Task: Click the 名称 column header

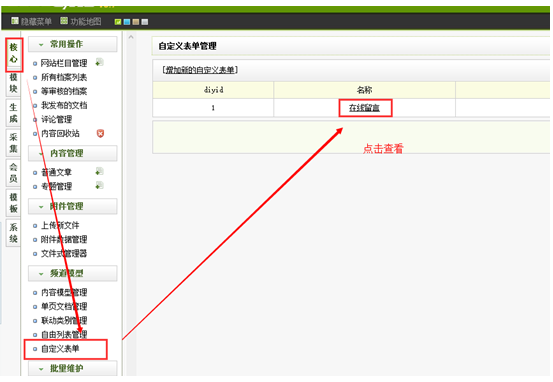Action: point(364,90)
